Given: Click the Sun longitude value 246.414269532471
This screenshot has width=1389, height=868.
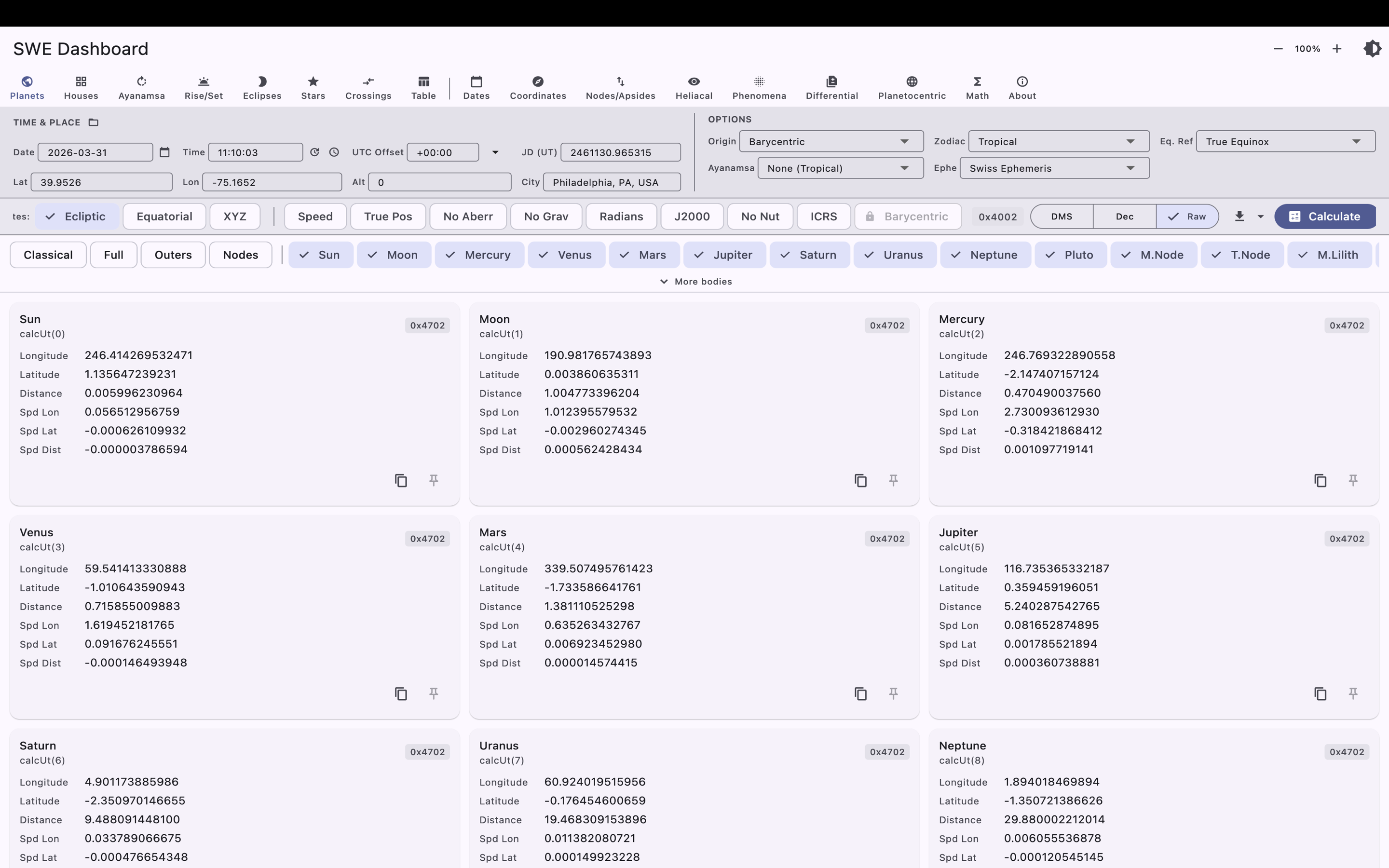Looking at the screenshot, I should click(x=138, y=355).
